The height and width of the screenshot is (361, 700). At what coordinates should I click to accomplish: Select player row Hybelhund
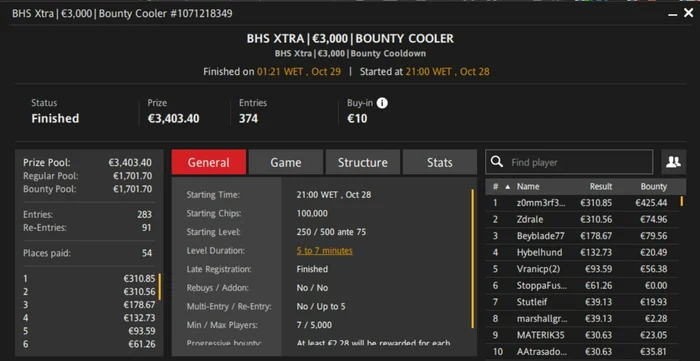coord(582,253)
